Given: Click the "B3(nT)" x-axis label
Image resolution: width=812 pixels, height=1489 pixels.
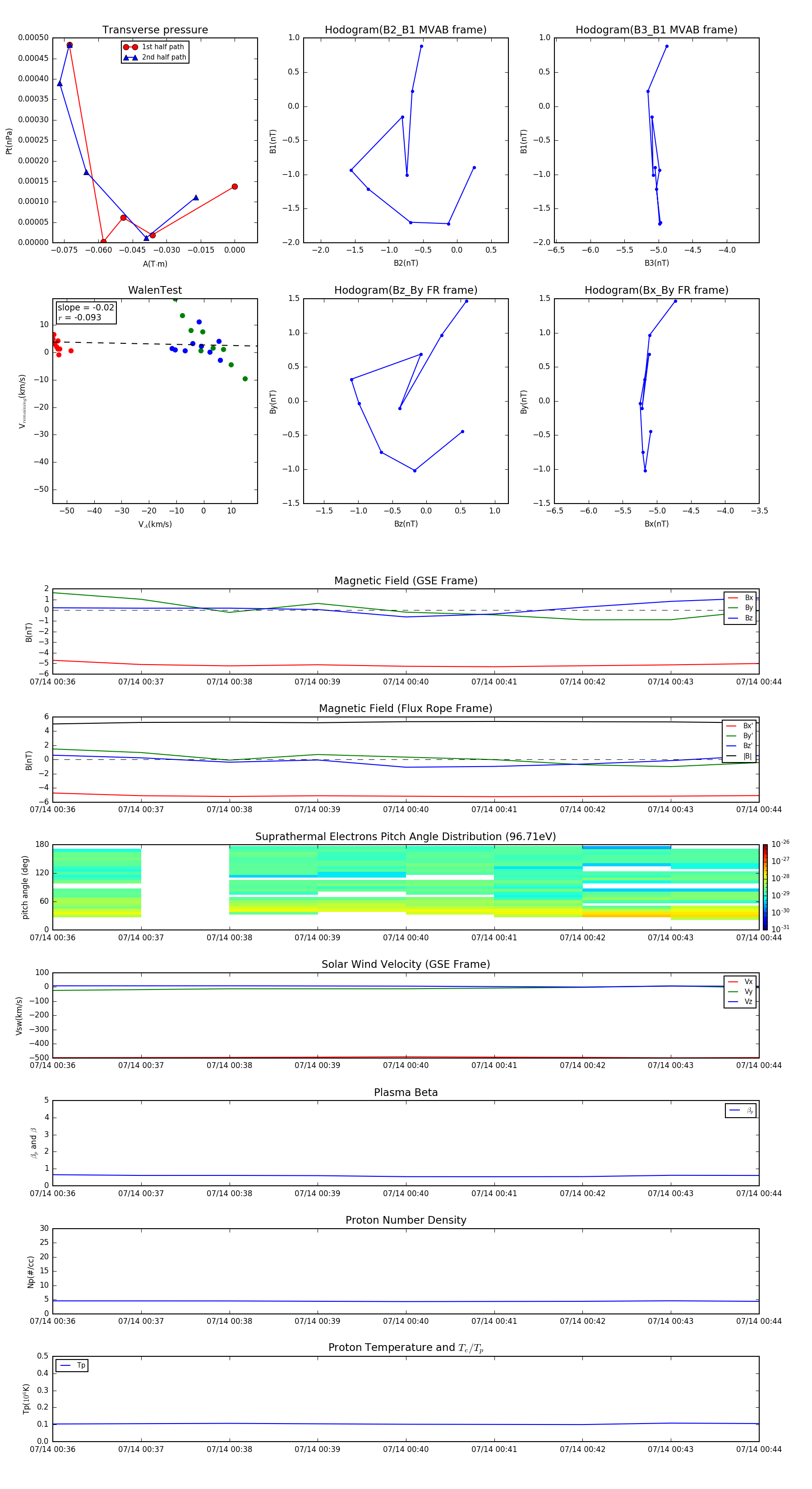Looking at the screenshot, I should [x=656, y=264].
